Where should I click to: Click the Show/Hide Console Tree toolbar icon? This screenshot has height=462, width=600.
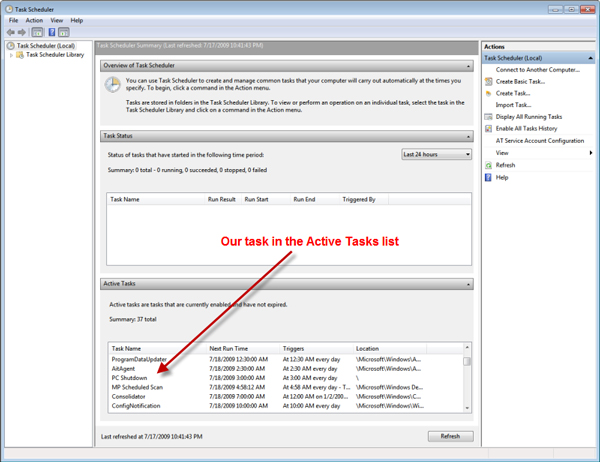point(37,32)
